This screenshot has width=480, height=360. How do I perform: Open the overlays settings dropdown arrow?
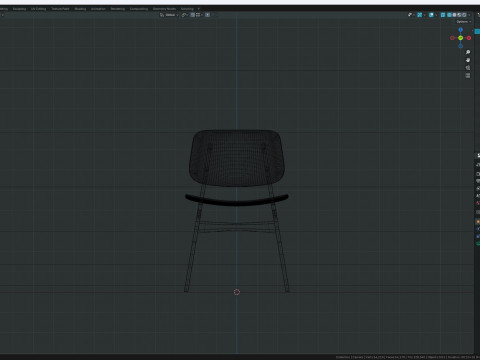(436, 15)
